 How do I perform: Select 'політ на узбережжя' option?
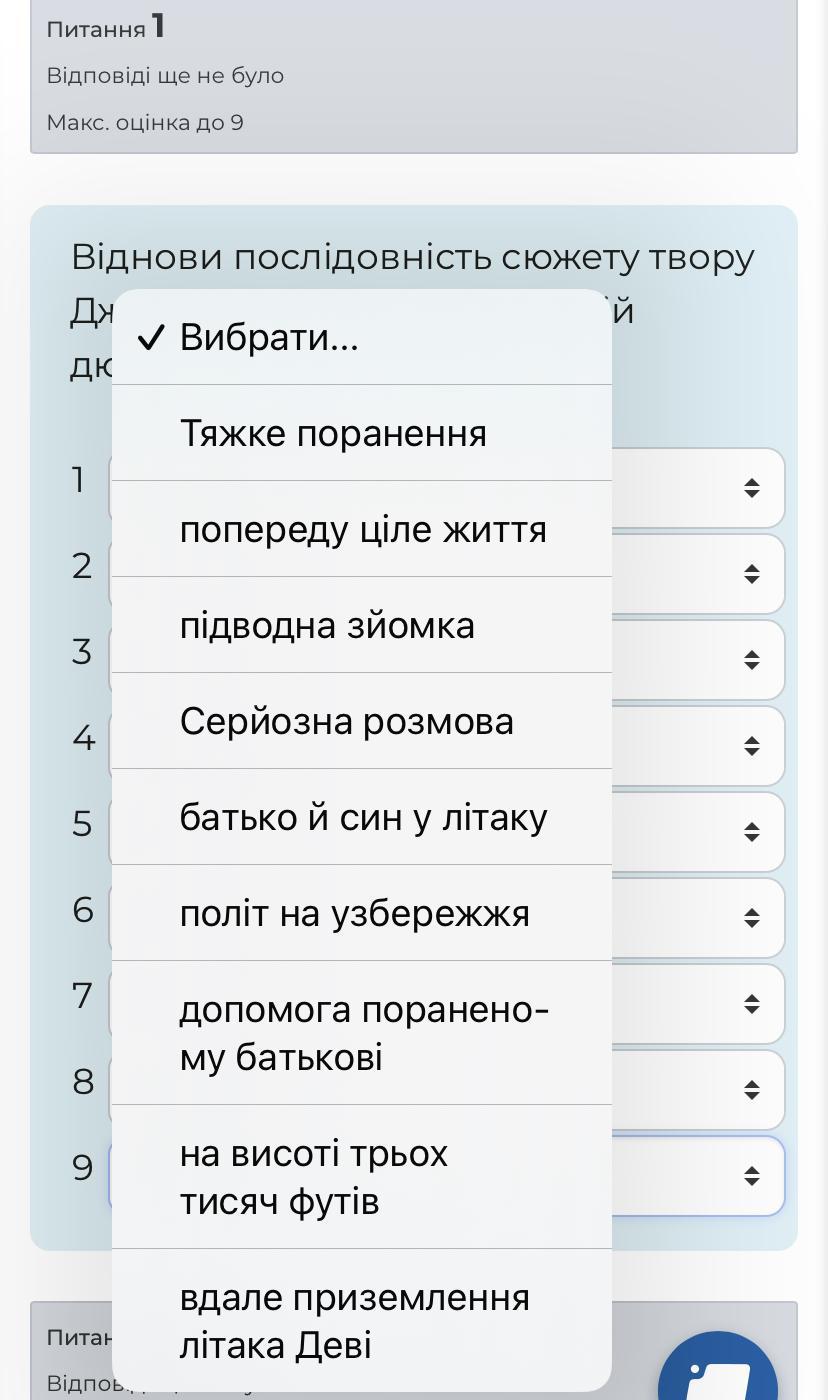tap(360, 914)
